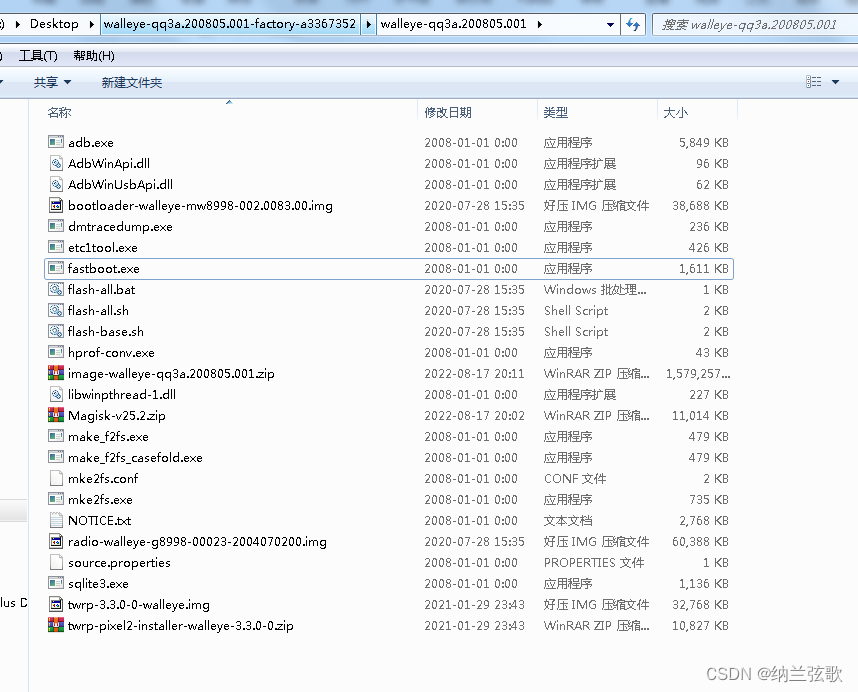
Task: Select the fastboot.exe application icon
Action: pos(54,268)
